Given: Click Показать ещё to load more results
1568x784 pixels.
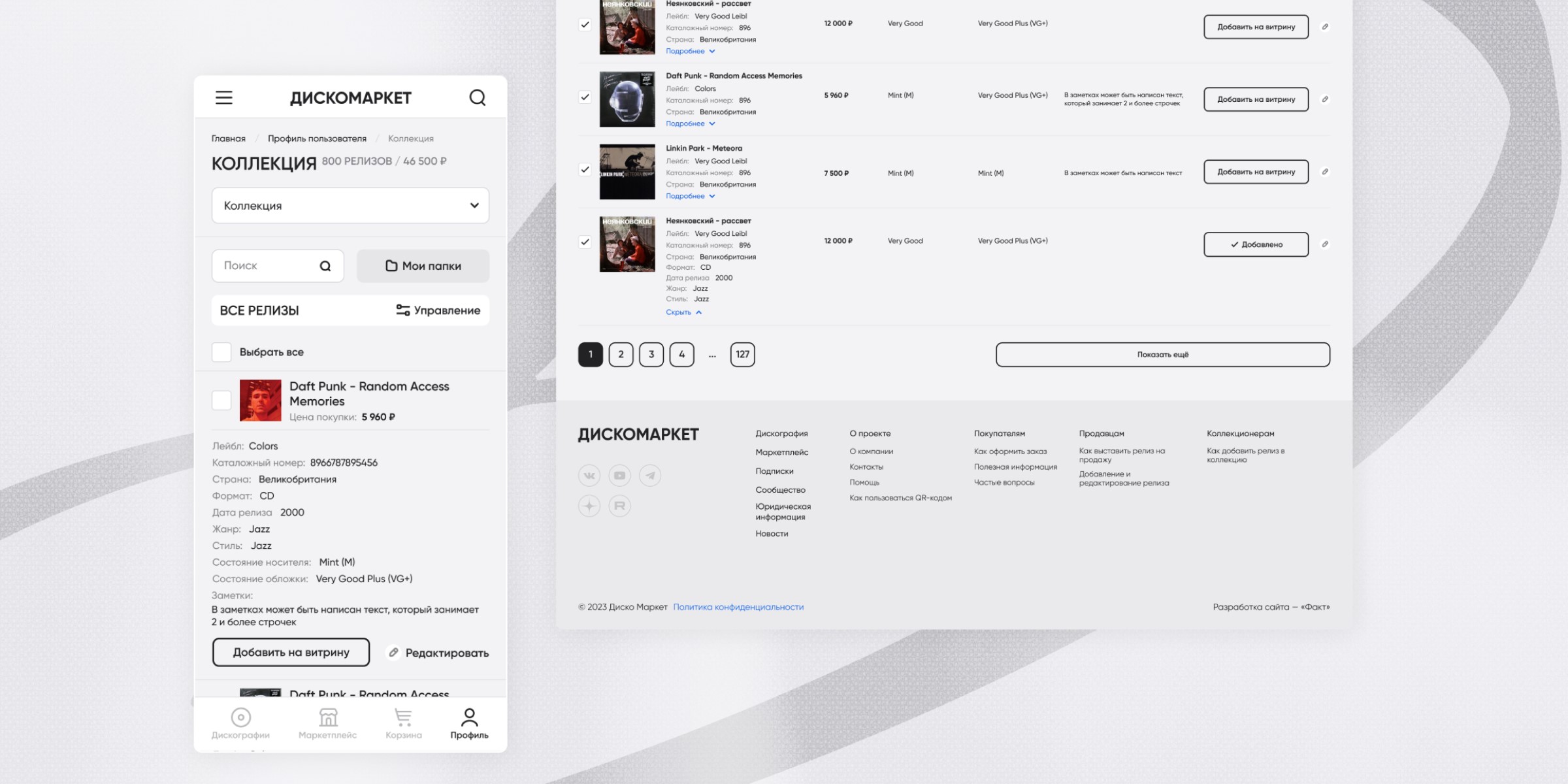Looking at the screenshot, I should point(1163,354).
